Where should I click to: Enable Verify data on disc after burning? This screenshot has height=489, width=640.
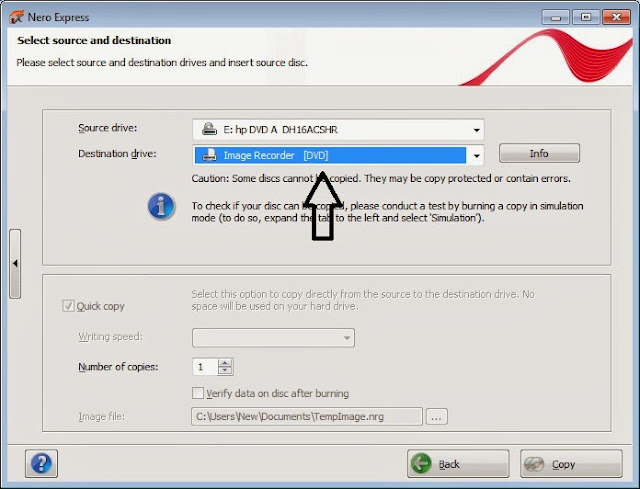click(198, 393)
